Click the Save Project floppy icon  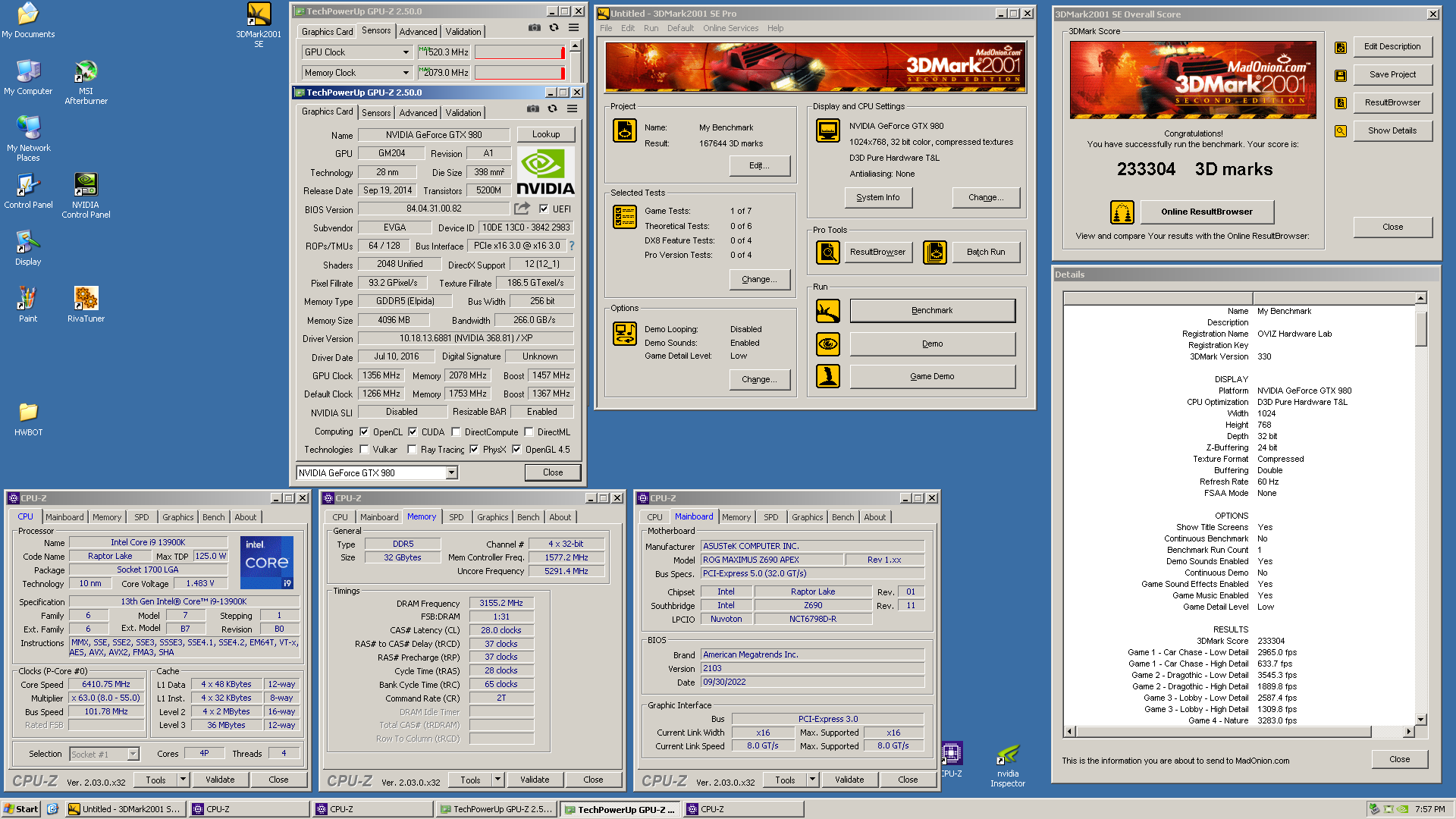coord(1341,76)
